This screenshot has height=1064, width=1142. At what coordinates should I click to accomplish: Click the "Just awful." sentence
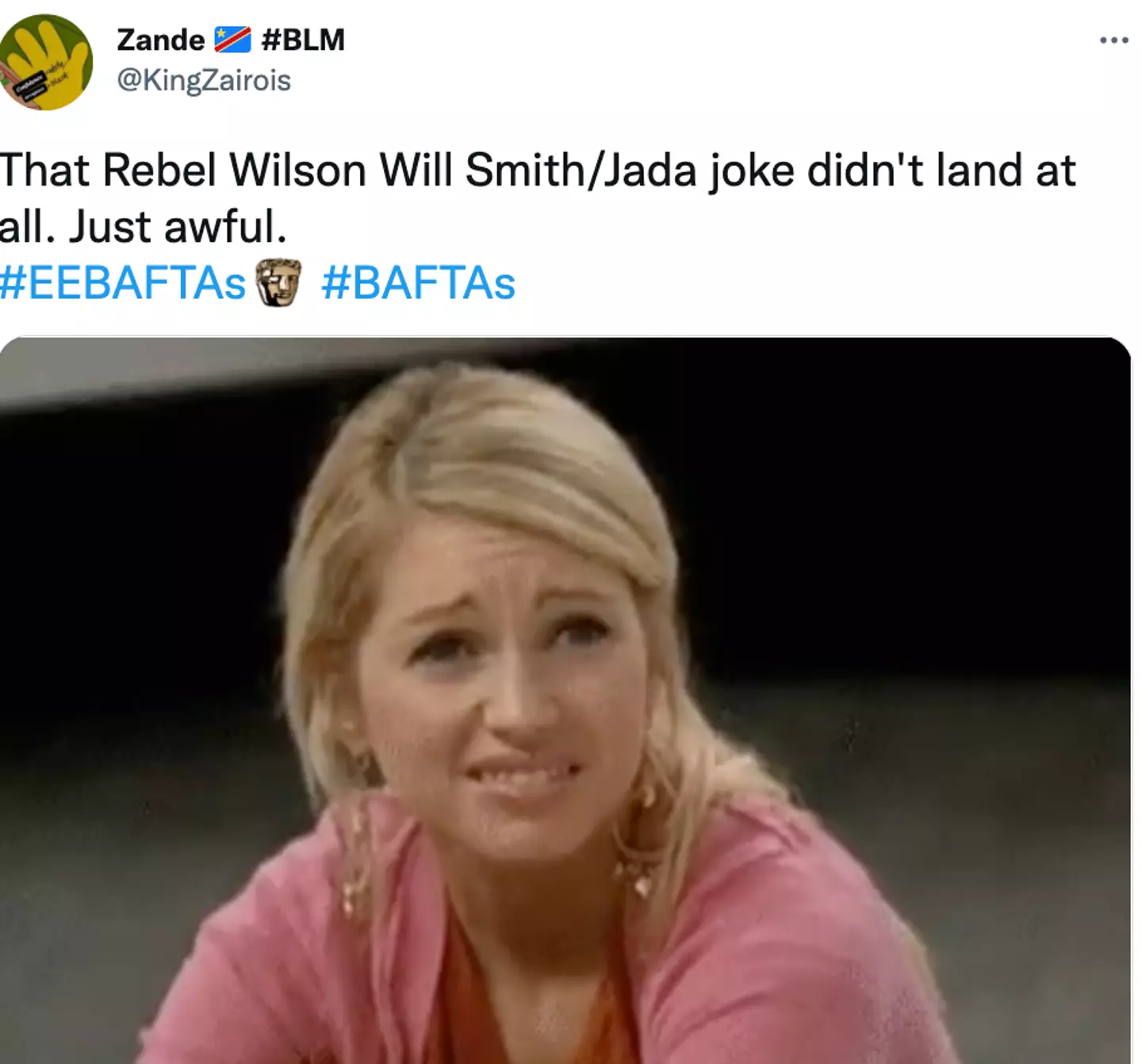click(178, 227)
